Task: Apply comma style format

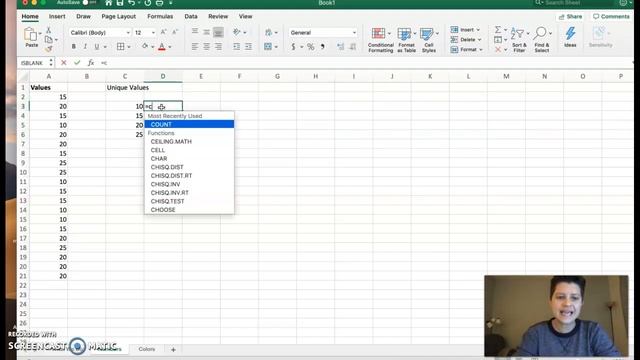Action: click(x=322, y=47)
